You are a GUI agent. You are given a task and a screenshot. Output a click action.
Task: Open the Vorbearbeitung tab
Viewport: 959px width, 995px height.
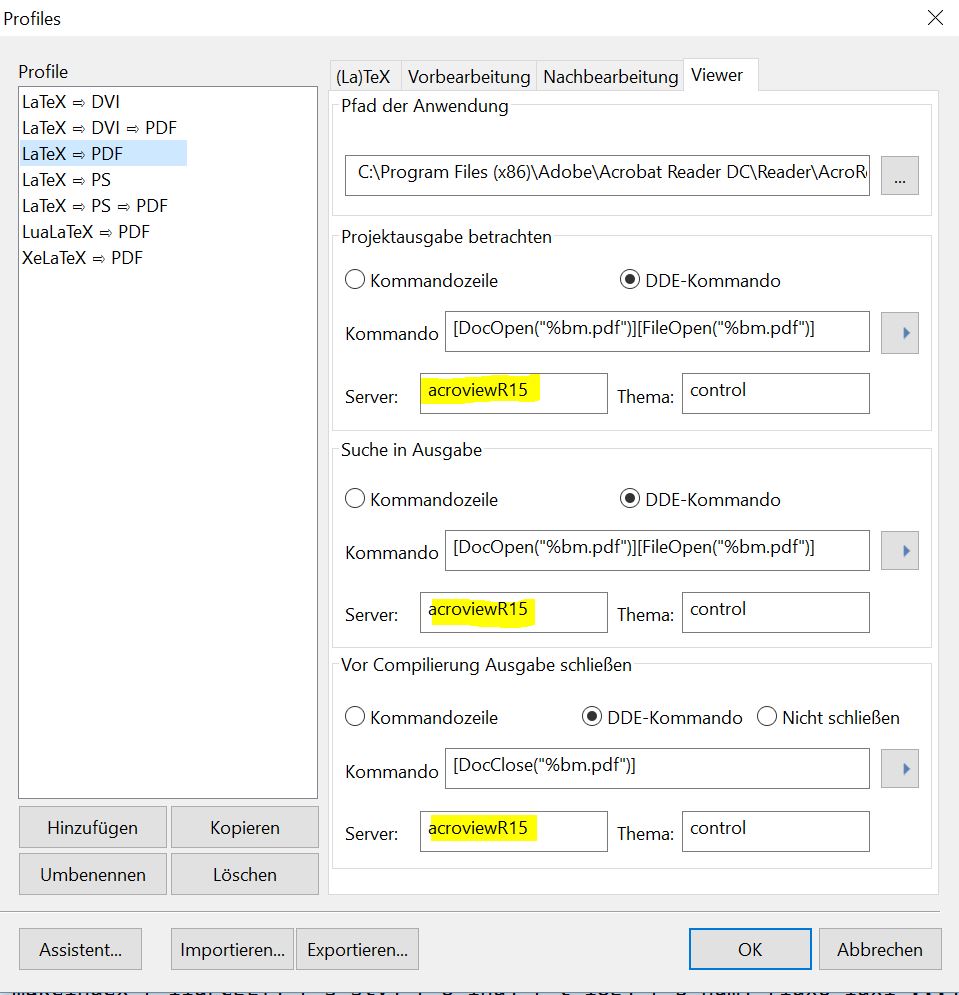coord(468,77)
